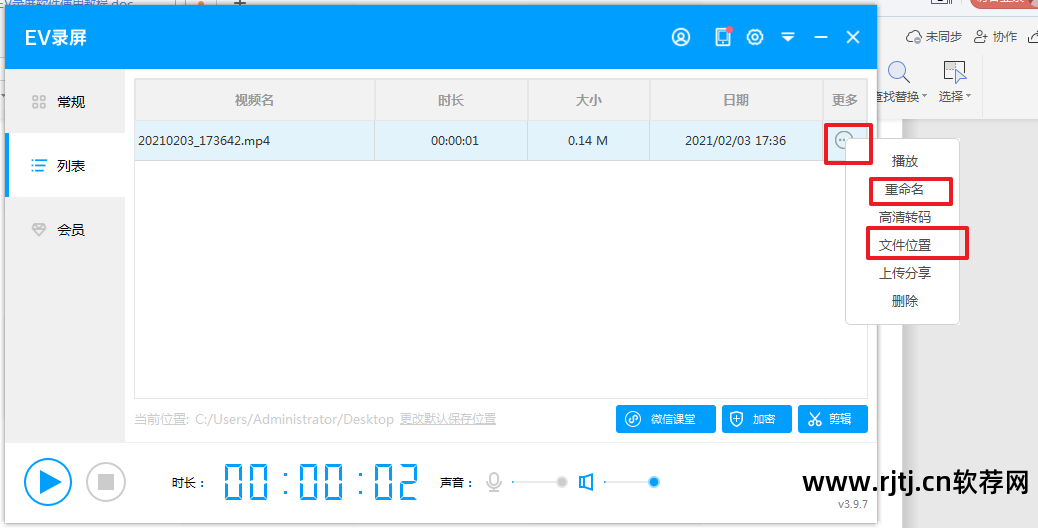Open the phone device icon
This screenshot has height=528, width=1038.
pyautogui.click(x=723, y=37)
